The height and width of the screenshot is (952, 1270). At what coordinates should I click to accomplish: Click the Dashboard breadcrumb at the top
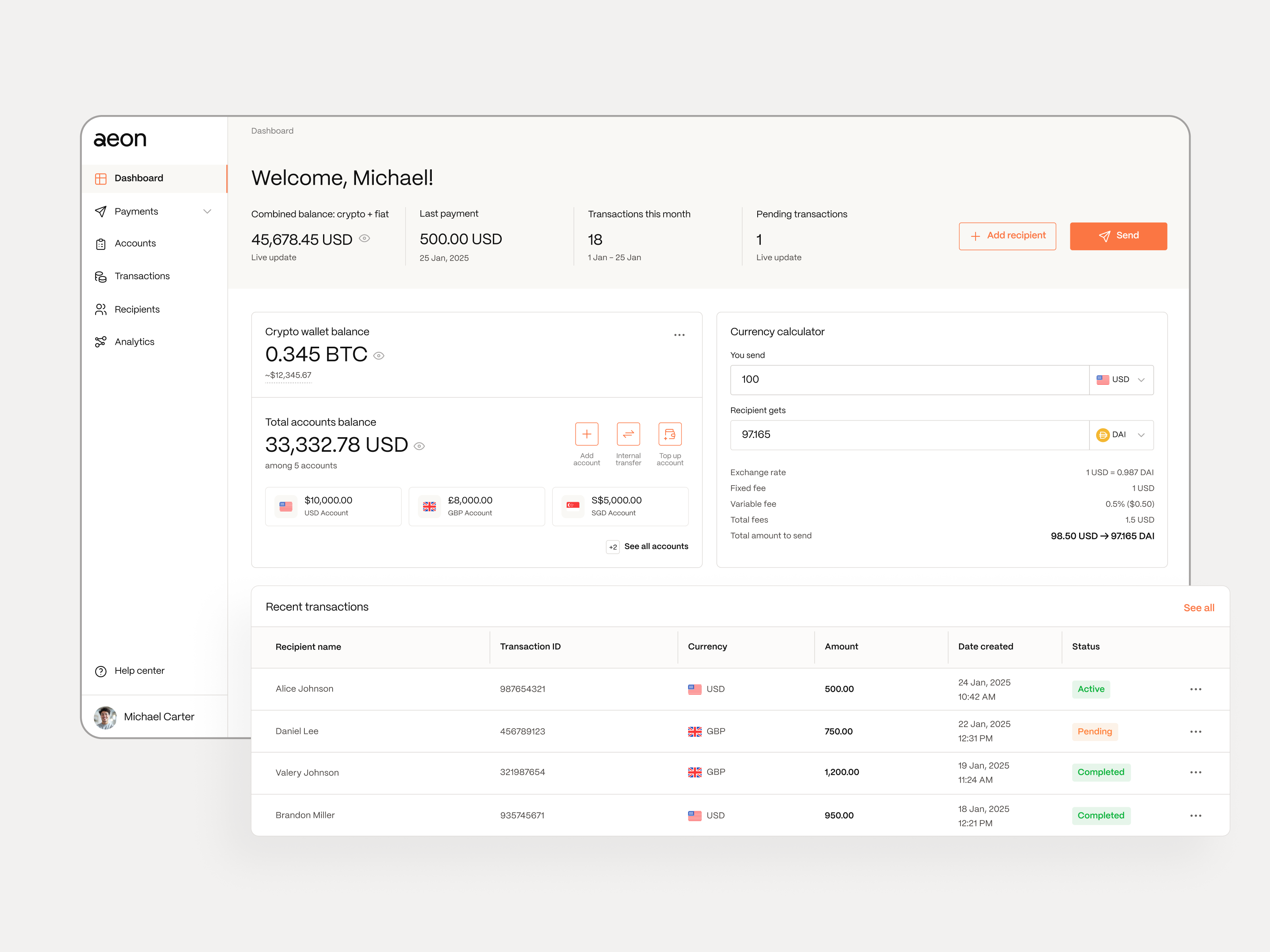[272, 130]
